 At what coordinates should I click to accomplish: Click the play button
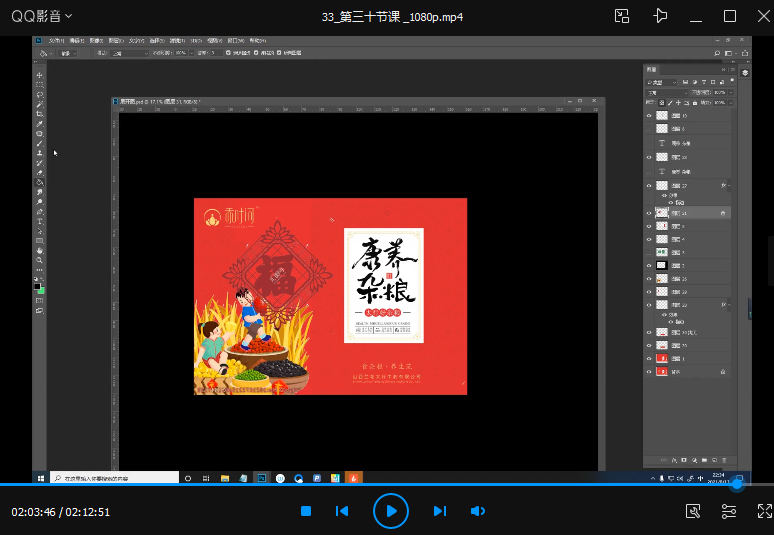tap(391, 511)
